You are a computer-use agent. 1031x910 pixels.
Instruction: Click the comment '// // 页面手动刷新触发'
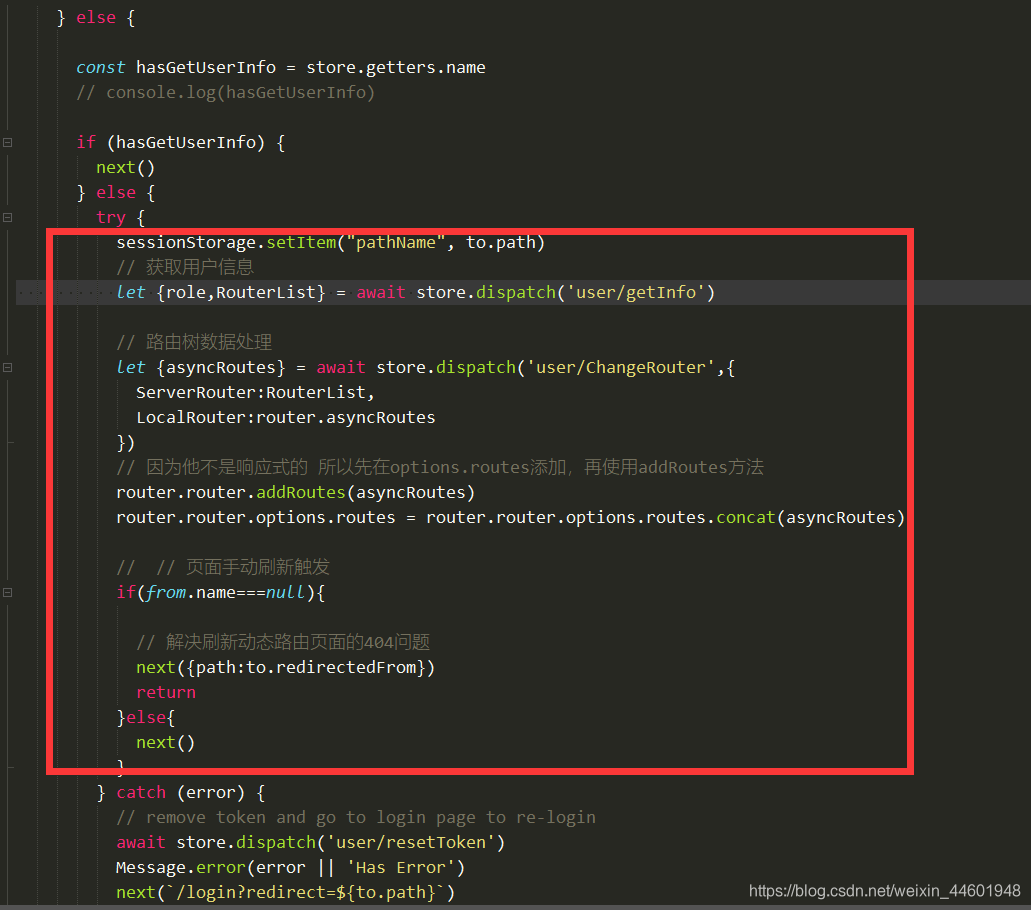coord(223,567)
